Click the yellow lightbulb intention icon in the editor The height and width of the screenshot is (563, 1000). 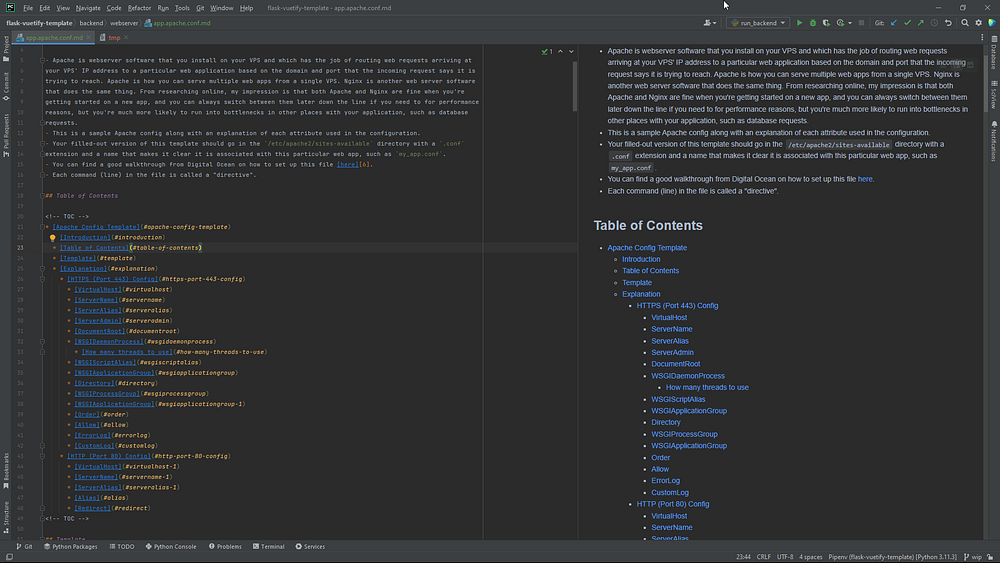tap(52, 238)
